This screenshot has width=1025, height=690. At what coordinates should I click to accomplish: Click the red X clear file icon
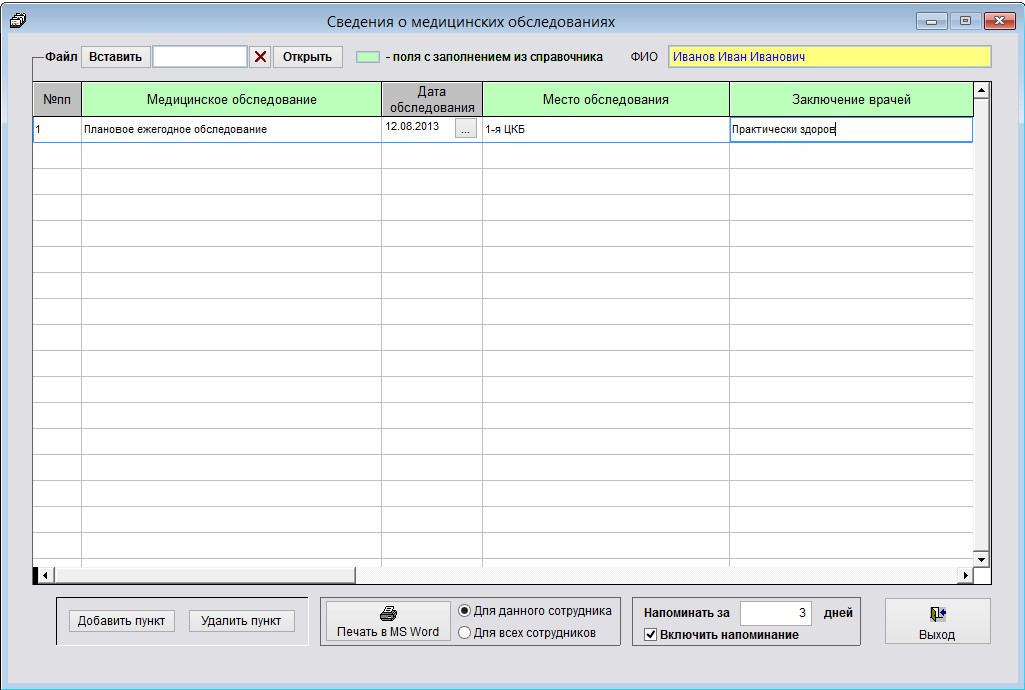tap(260, 57)
